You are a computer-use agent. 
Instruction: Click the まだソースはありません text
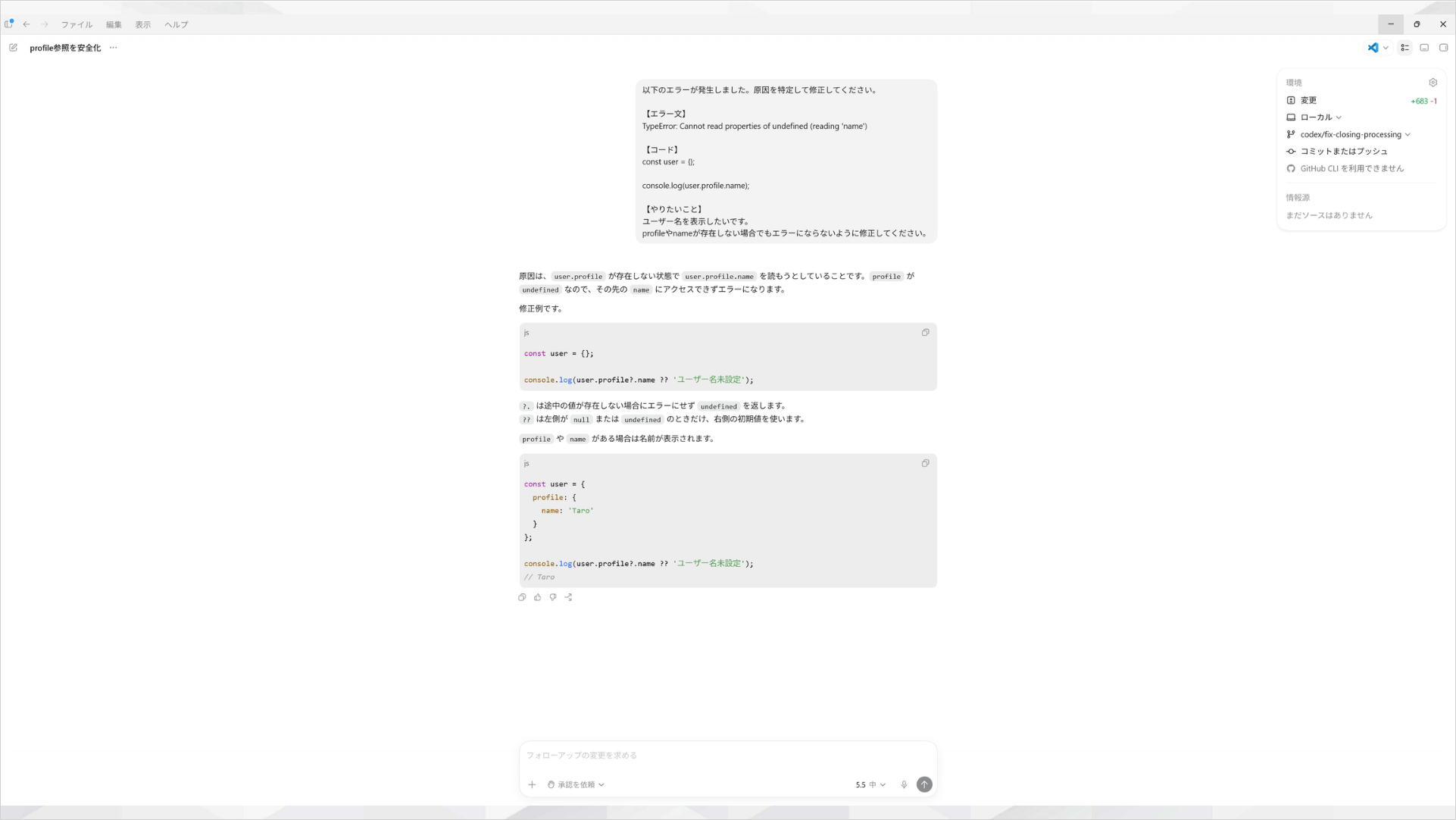click(1329, 215)
